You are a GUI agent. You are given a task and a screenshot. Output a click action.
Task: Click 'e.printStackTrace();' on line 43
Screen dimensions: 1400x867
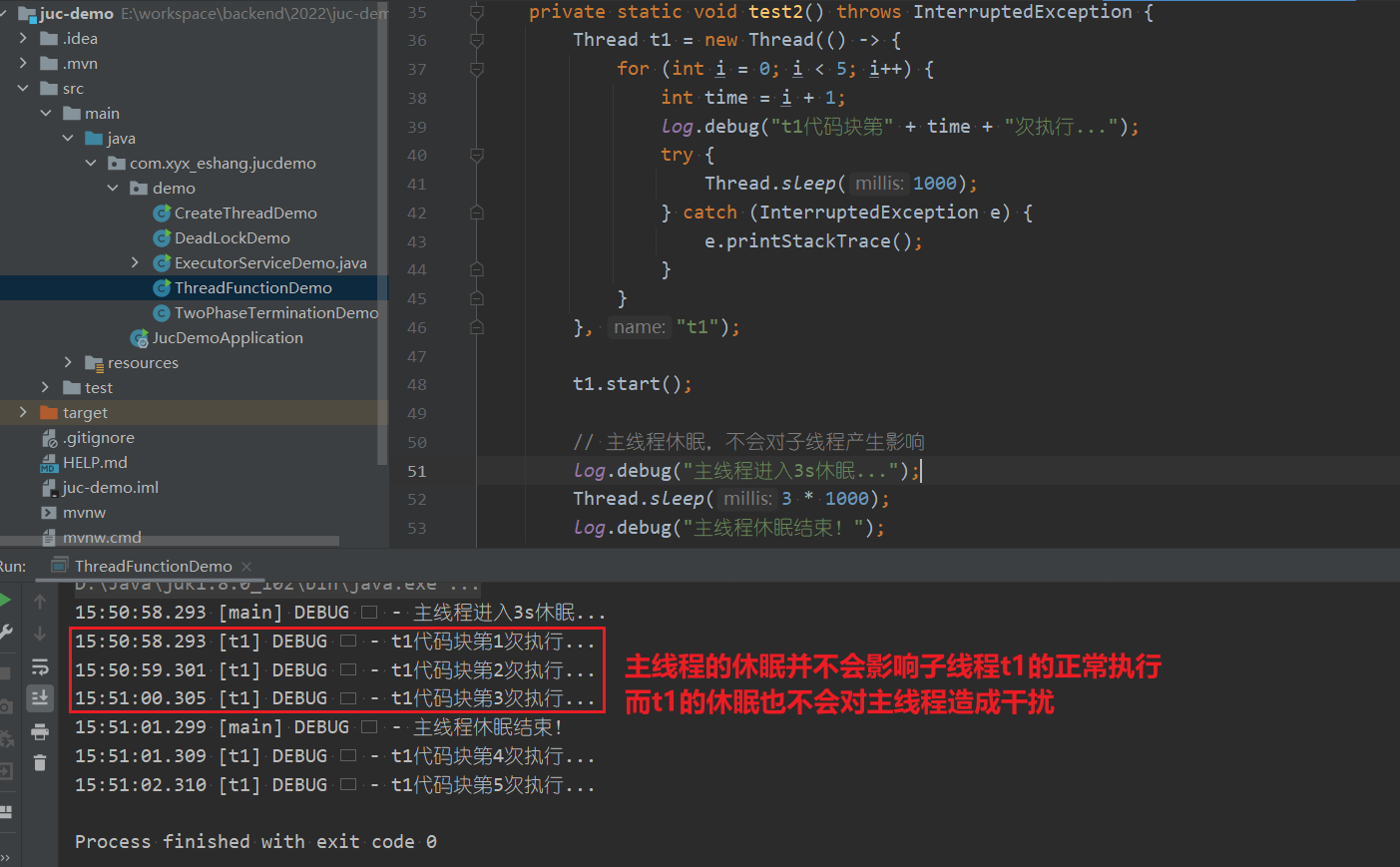coord(813,241)
